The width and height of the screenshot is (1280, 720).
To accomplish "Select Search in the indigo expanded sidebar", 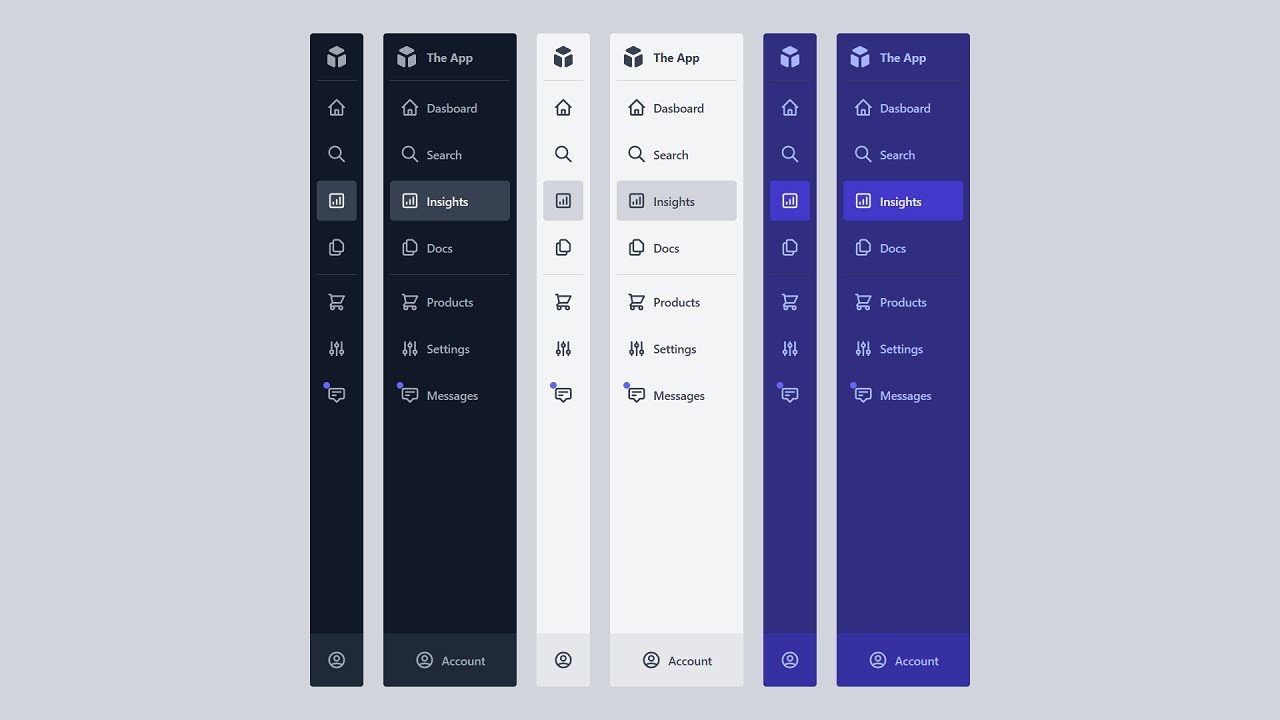I will coord(903,154).
